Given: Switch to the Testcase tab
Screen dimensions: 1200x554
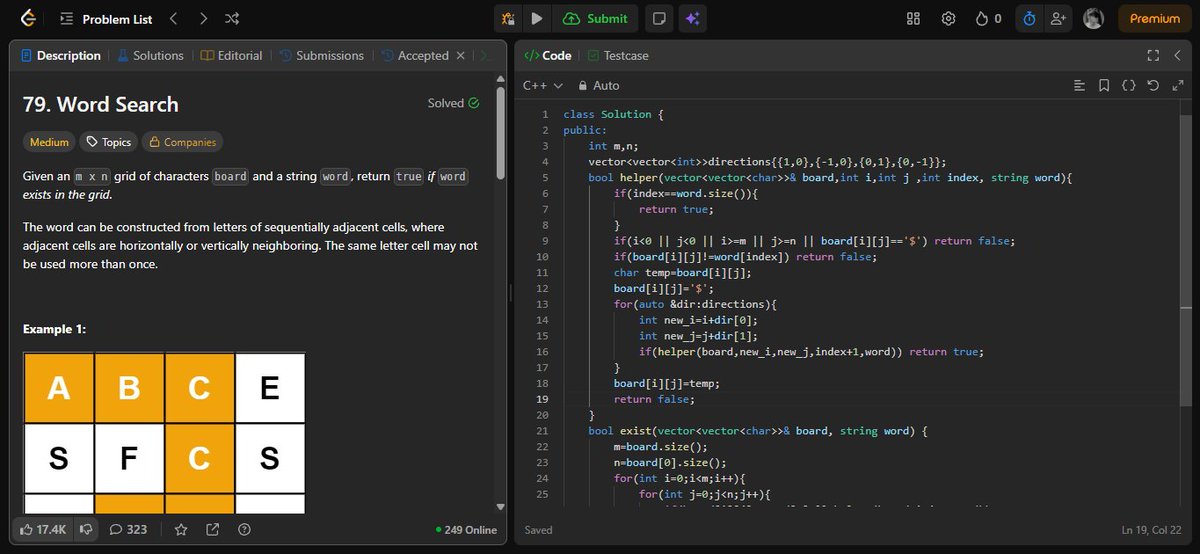Looking at the screenshot, I should (618, 55).
